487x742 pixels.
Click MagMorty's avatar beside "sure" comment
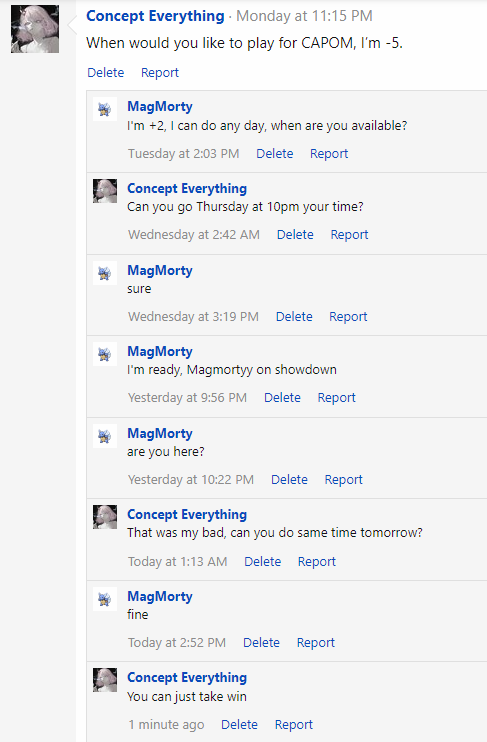click(x=105, y=273)
